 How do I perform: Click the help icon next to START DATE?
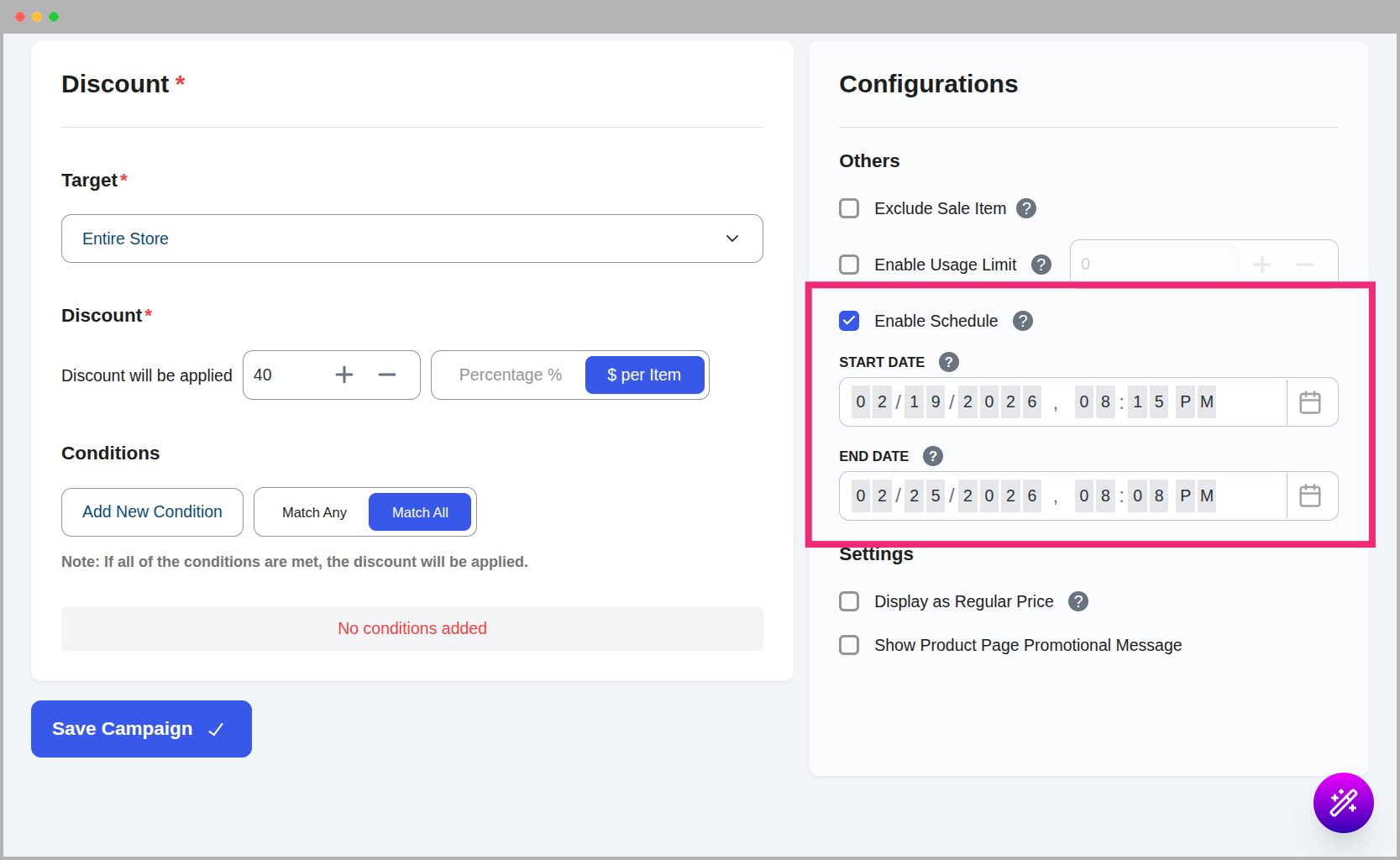[947, 362]
